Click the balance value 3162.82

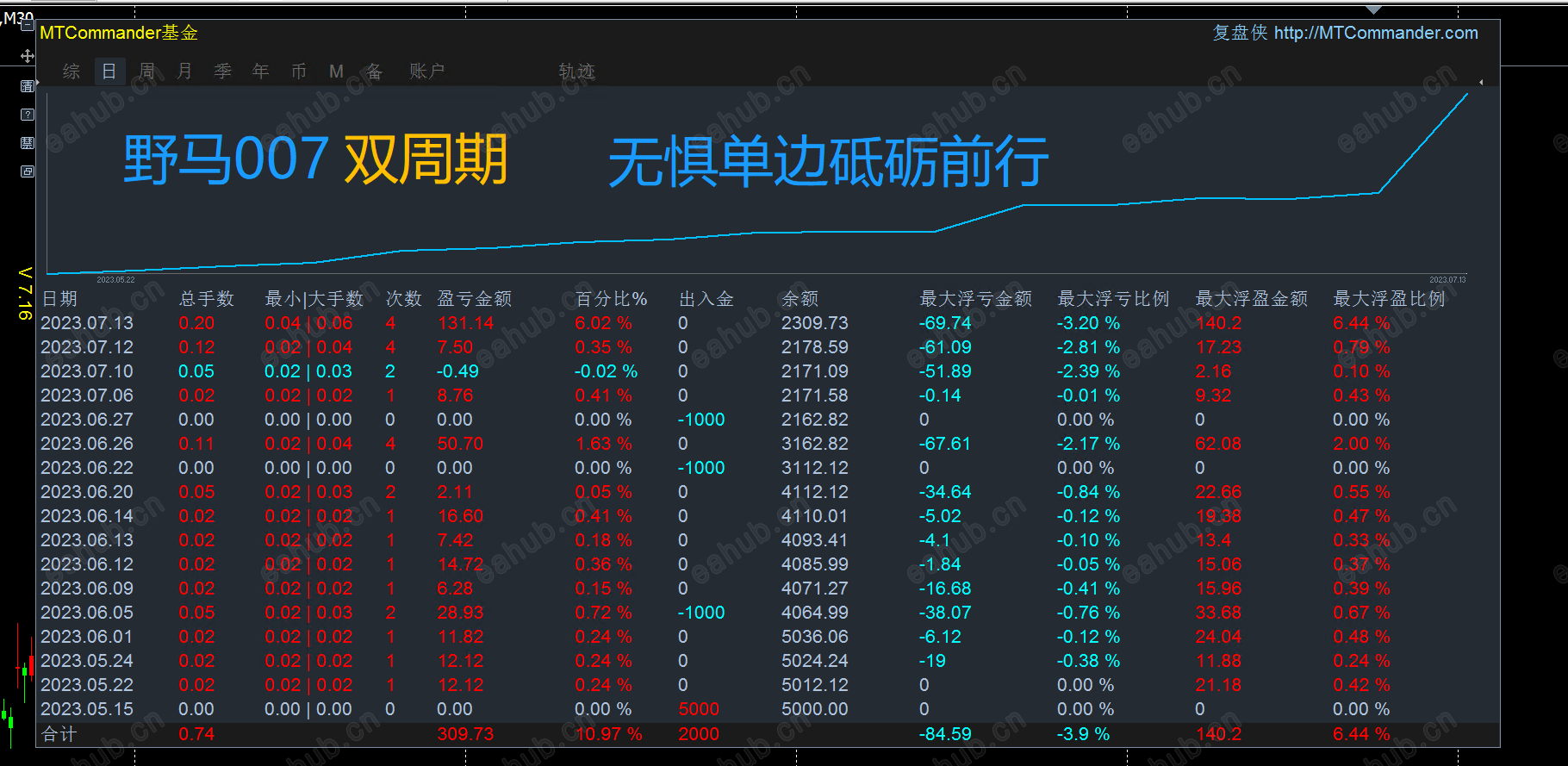click(x=815, y=444)
